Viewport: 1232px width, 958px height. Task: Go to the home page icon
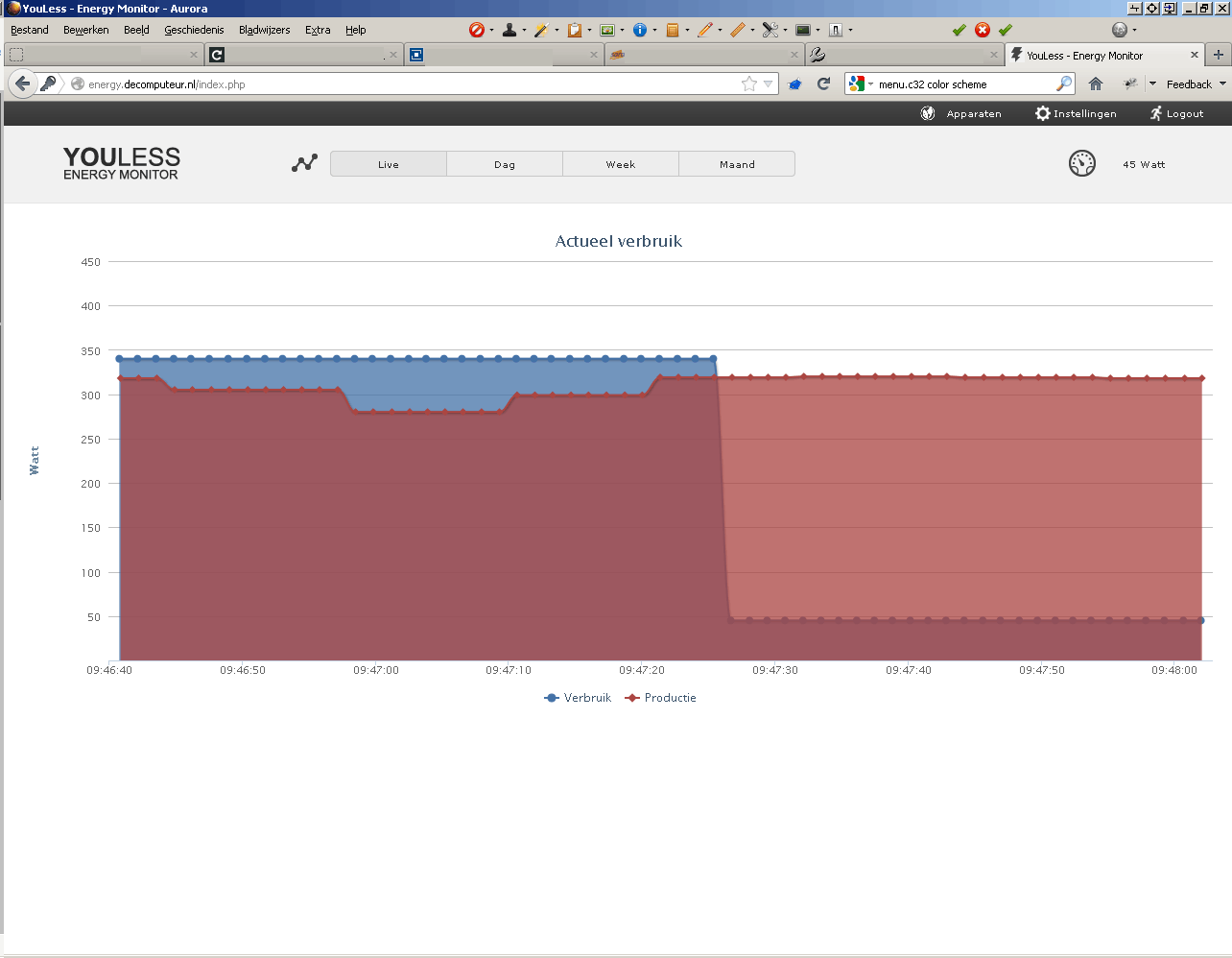tap(1096, 84)
